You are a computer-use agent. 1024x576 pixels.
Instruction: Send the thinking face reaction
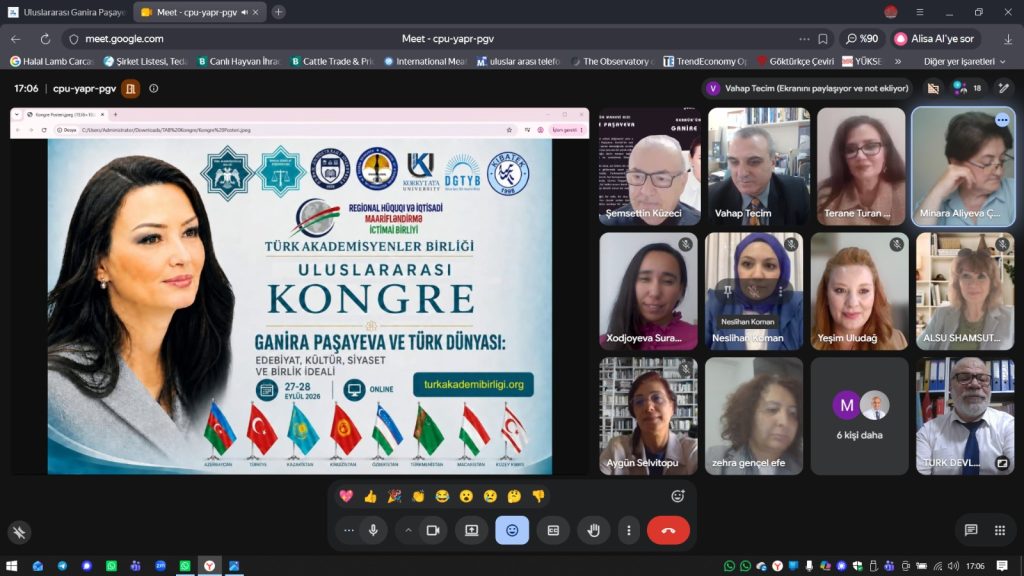click(515, 496)
